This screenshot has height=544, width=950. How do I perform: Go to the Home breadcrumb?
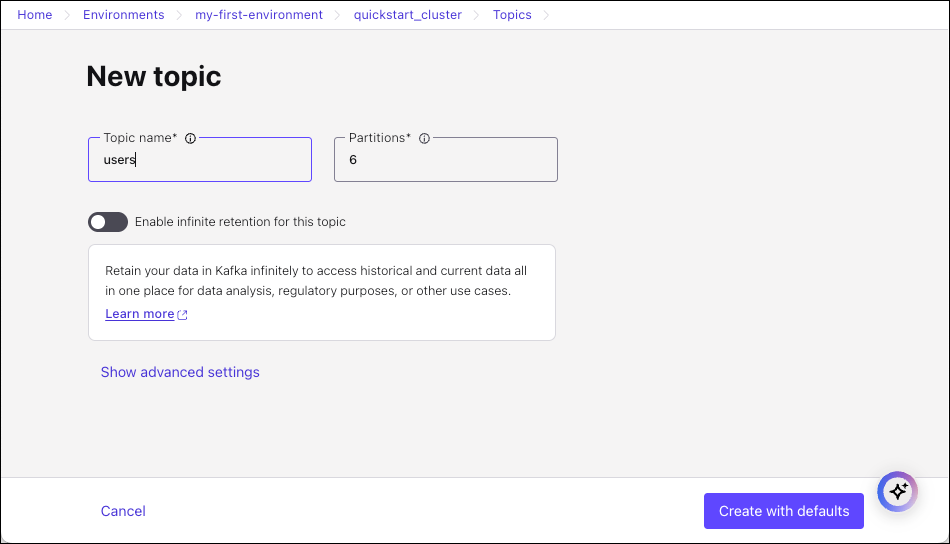pyautogui.click(x=35, y=15)
